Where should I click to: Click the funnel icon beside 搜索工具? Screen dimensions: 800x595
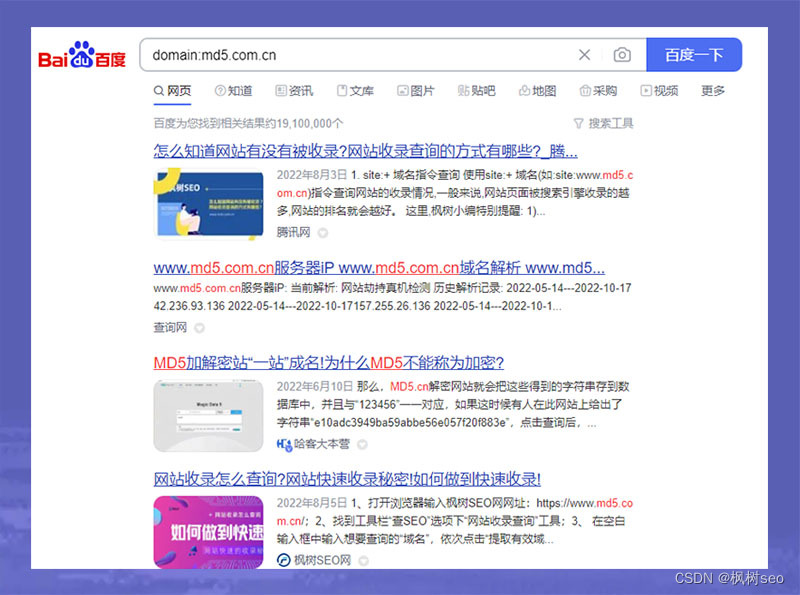tap(579, 123)
